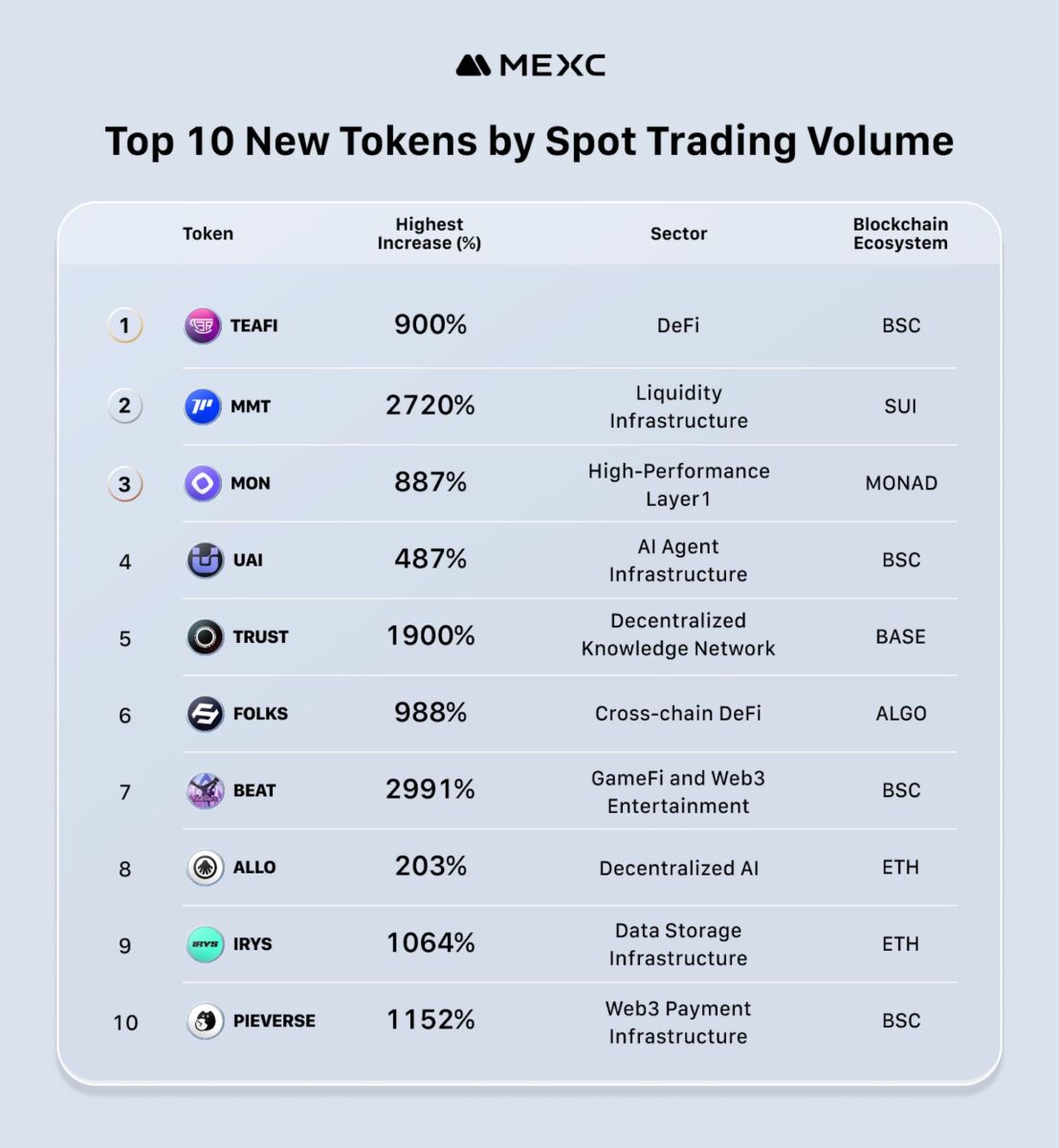
Task: Select the TRUST token icon
Action: 205,637
